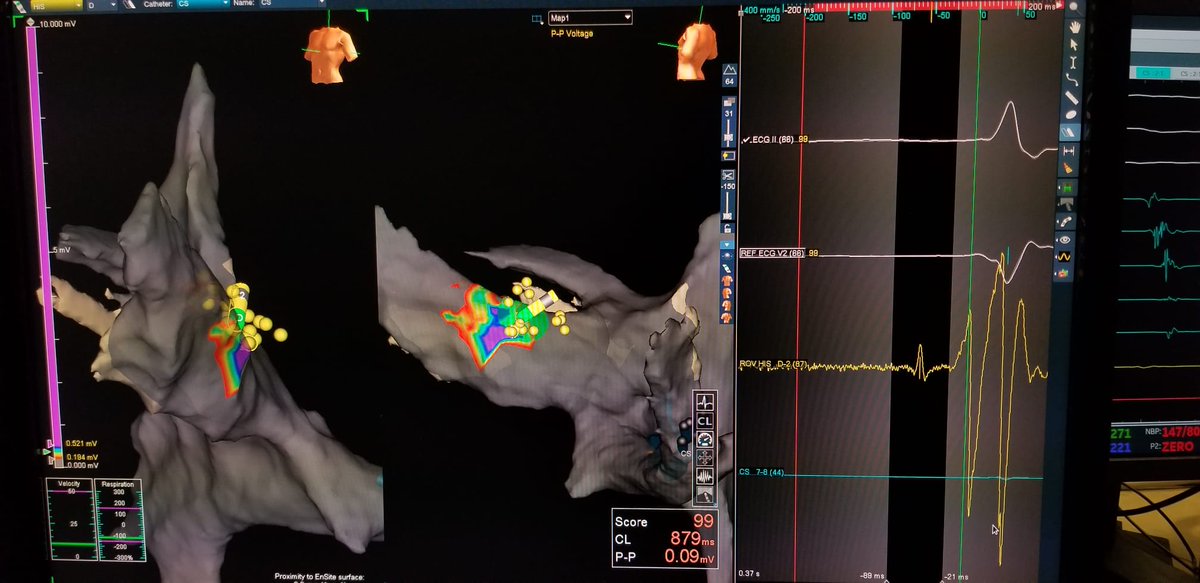Open the Catheter CS dropdown
Viewport: 1200px width, 583px height.
(203, 6)
